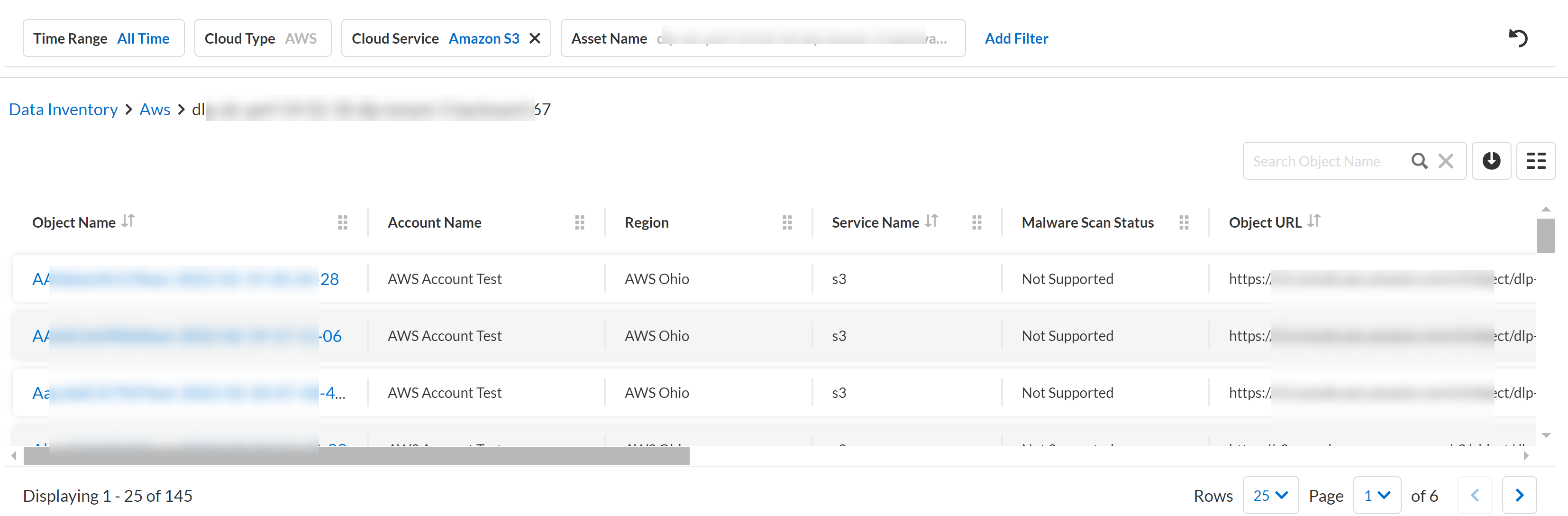The height and width of the screenshot is (516, 1568).
Task: Remove the Amazon S3 cloud service filter
Action: coord(534,38)
